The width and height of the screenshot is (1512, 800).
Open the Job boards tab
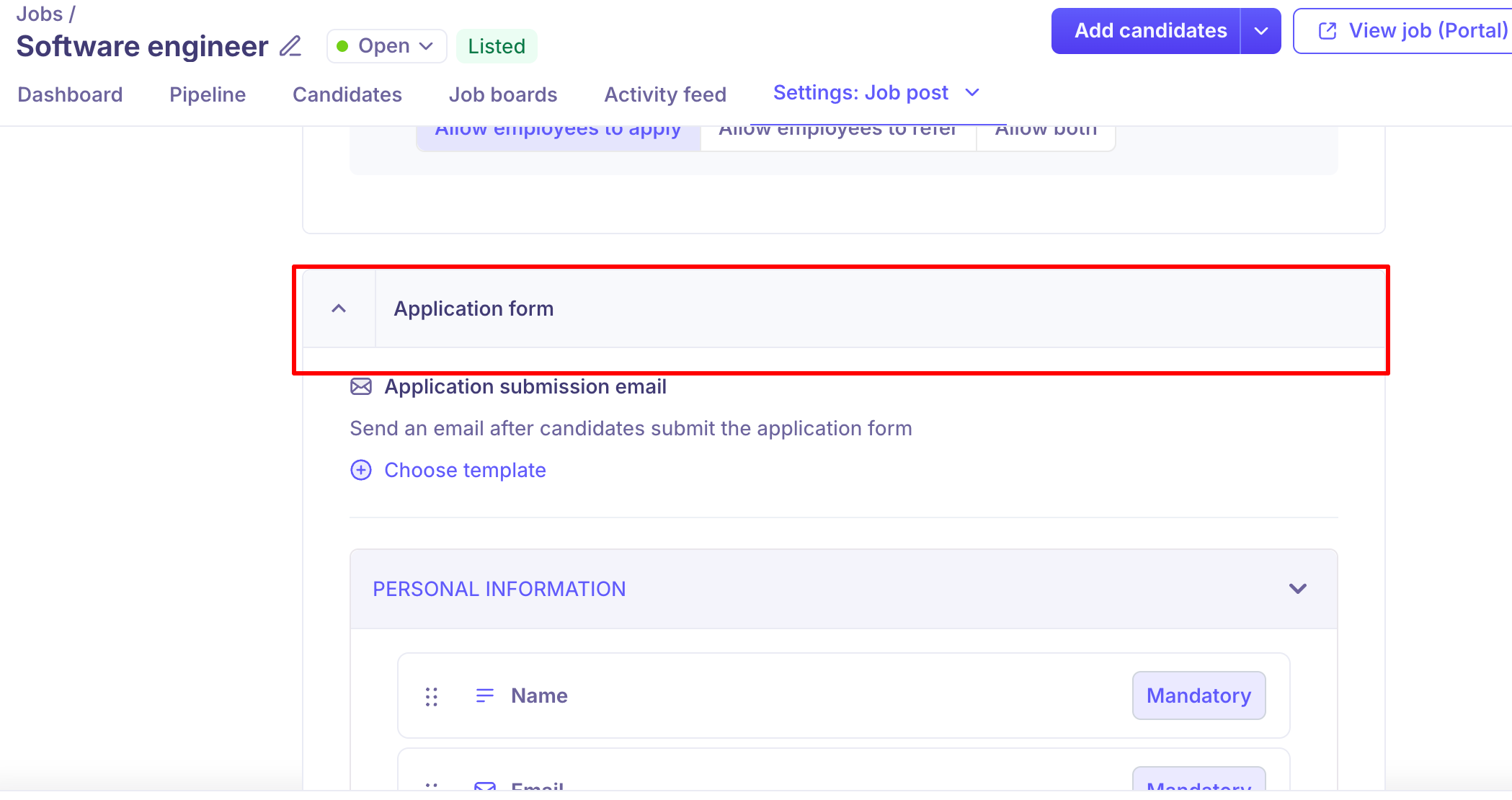(x=503, y=94)
